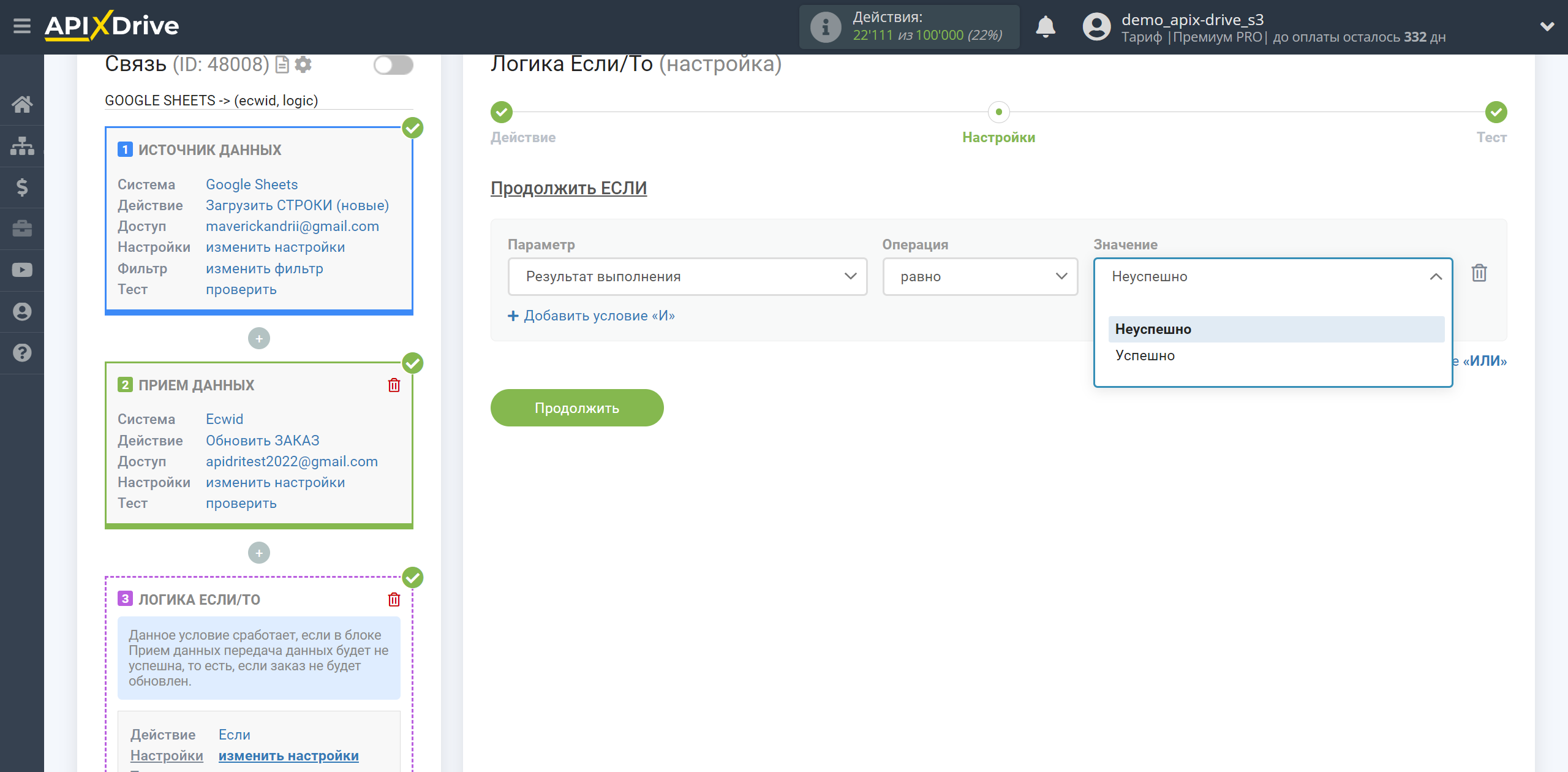Viewport: 1568px width, 772px height.
Task: Click ИСТОЧНИК ДАННЫХ block header
Action: 209,150
